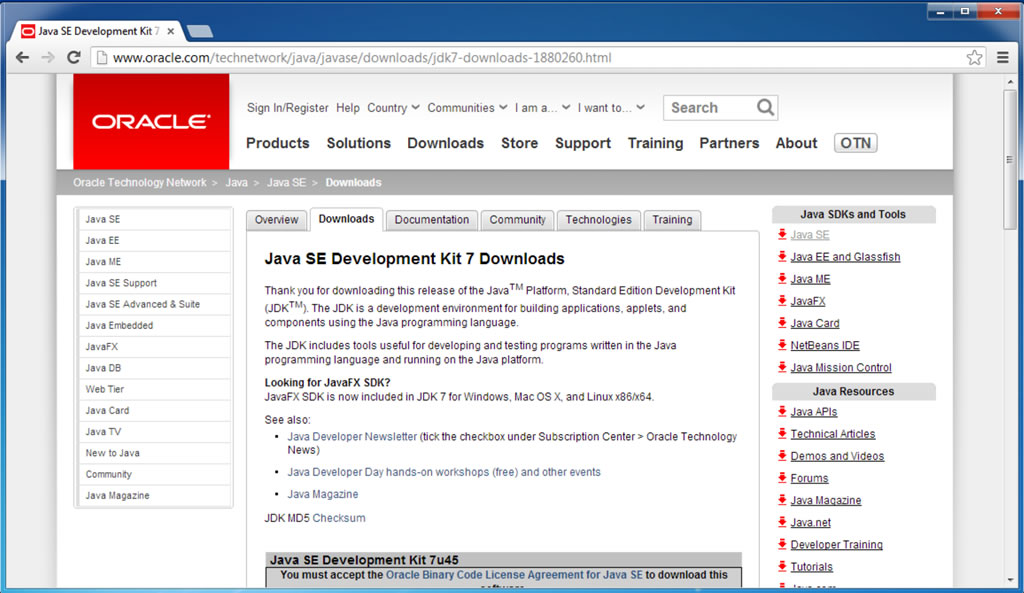Open the About menu
Image resolution: width=1024 pixels, height=593 pixels.
(x=796, y=143)
